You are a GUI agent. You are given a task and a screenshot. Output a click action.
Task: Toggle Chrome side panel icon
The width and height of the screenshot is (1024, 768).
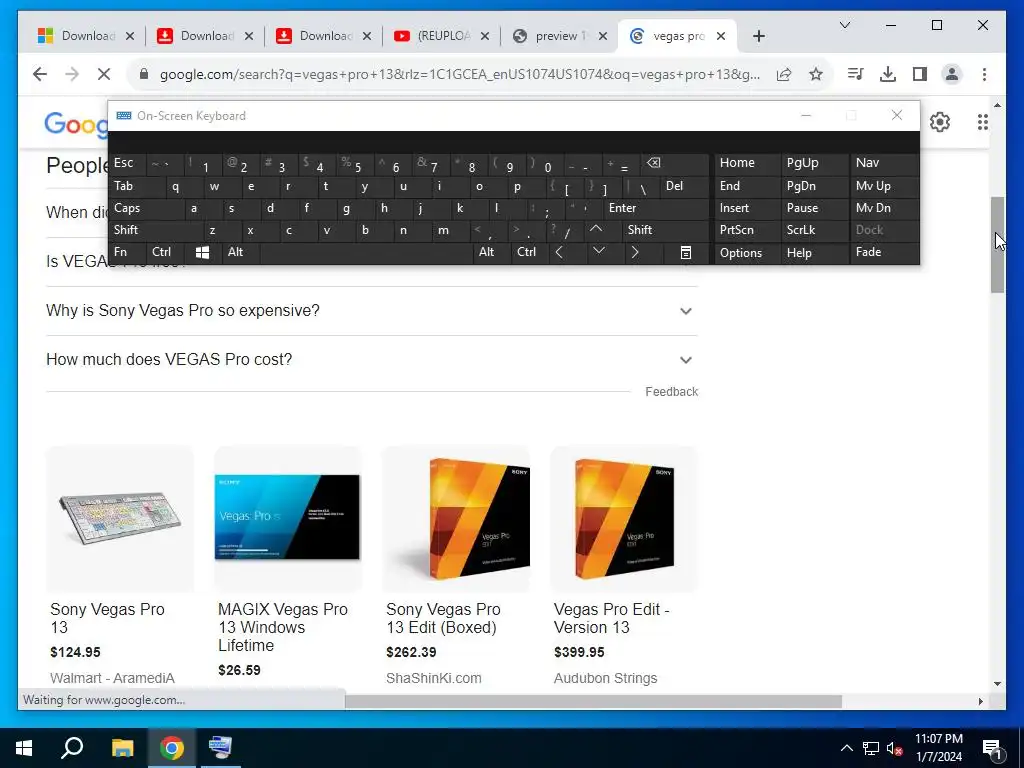click(x=920, y=74)
